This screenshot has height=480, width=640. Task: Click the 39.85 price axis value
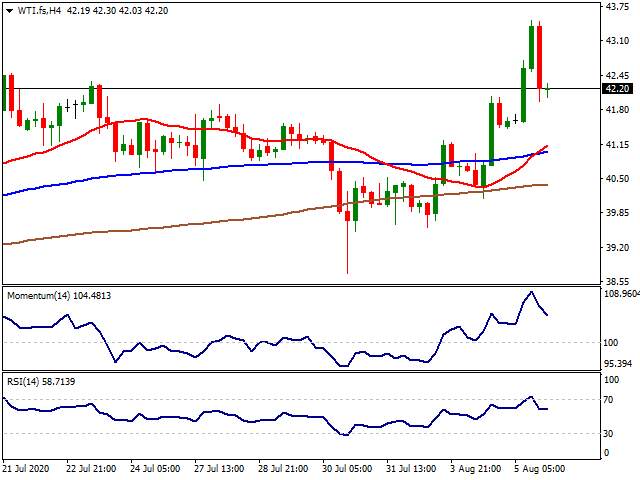coord(617,213)
